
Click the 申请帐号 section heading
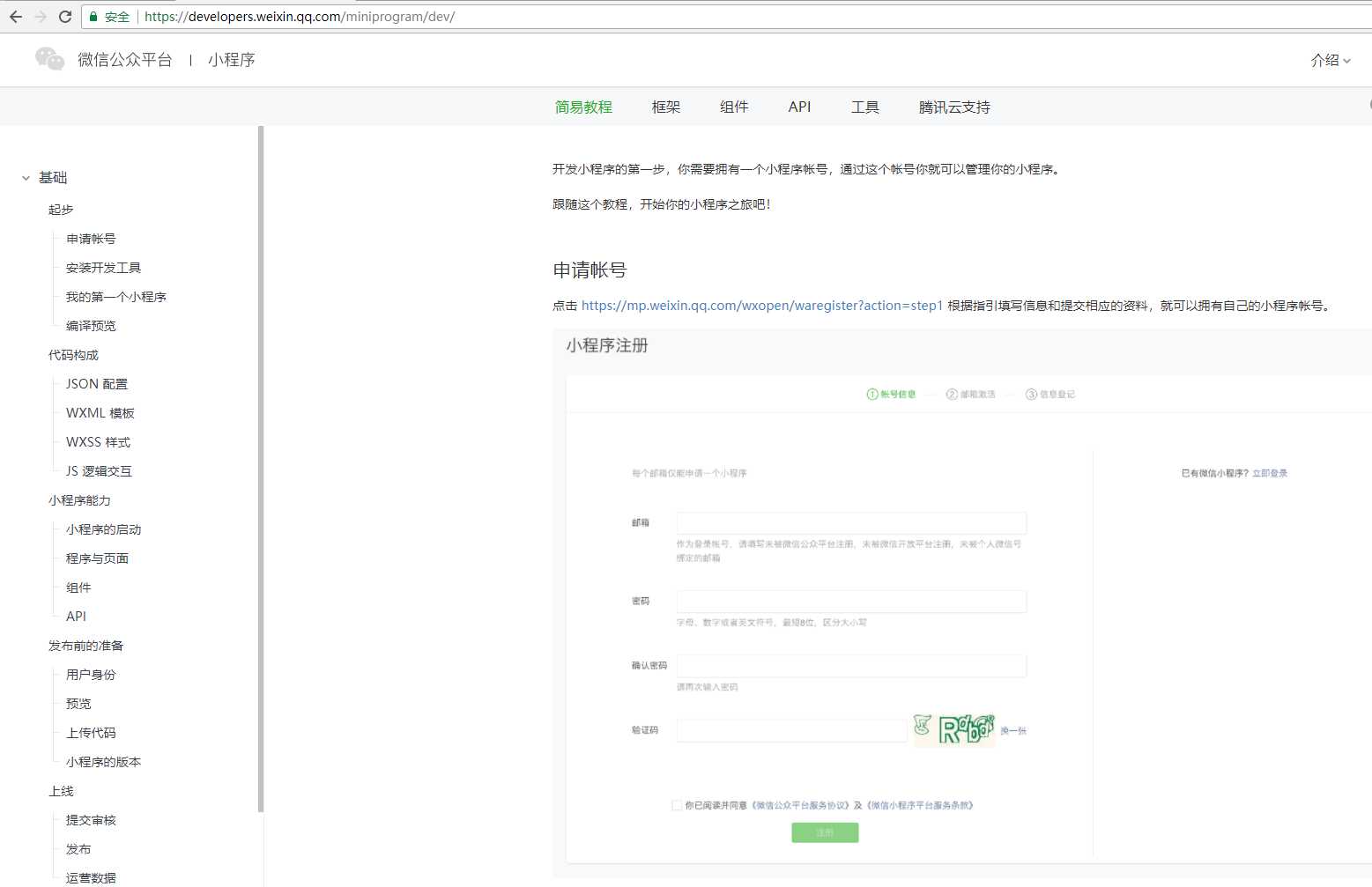[590, 270]
